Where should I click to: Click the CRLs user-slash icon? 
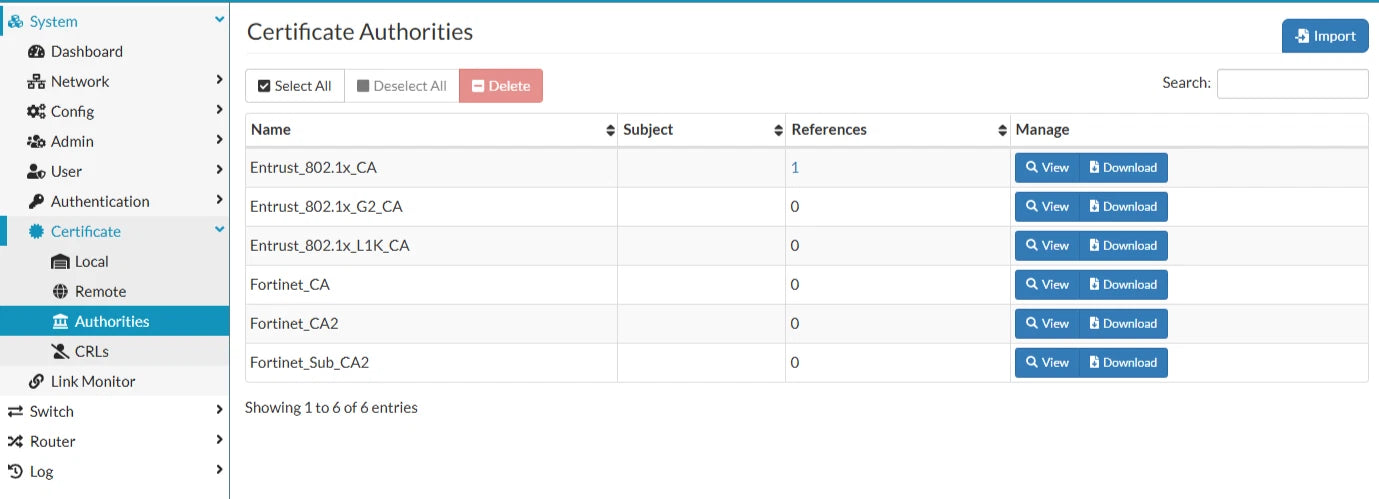(x=60, y=351)
